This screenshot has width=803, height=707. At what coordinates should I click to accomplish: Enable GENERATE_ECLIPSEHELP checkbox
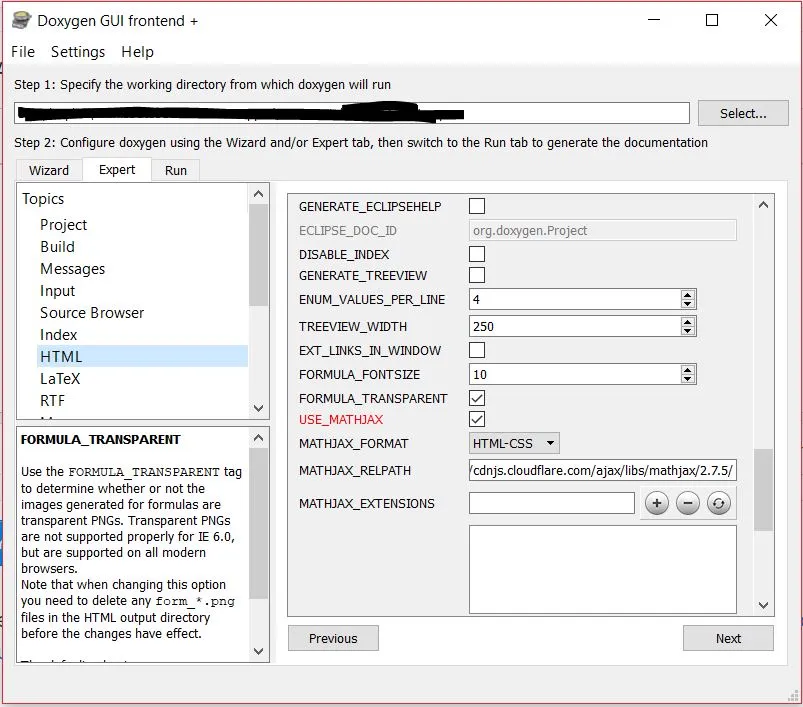coord(477,206)
